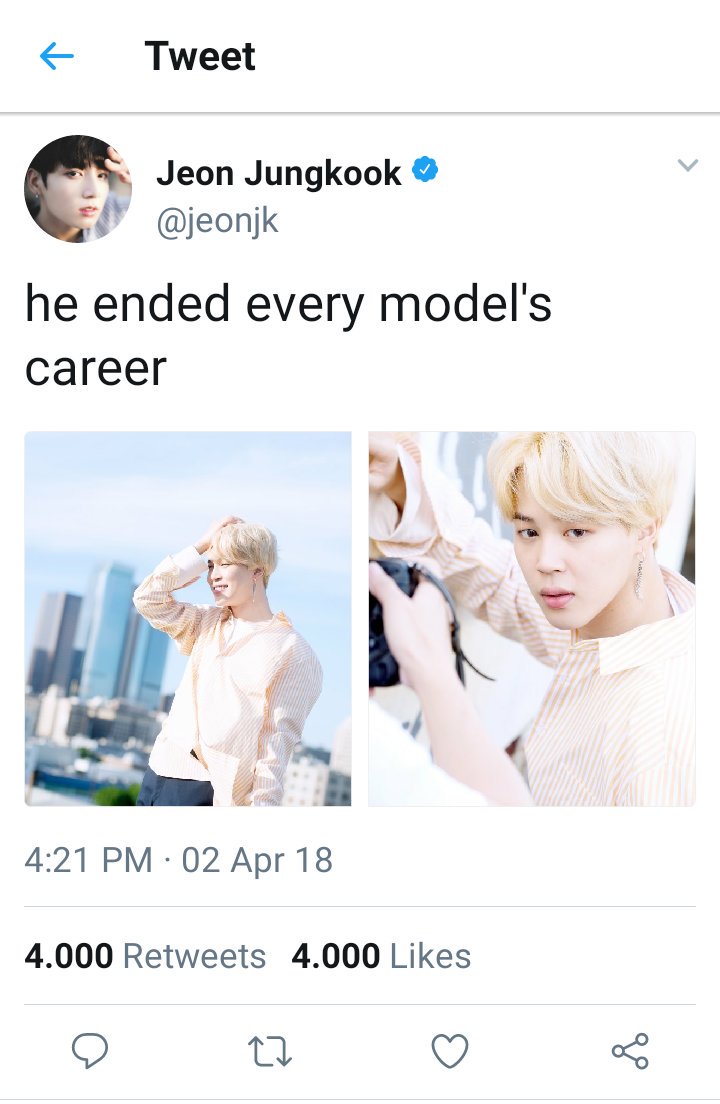Viewport: 720px width, 1104px height.
Task: Tap the bold 4.000 beside Likes
Action: tap(336, 955)
